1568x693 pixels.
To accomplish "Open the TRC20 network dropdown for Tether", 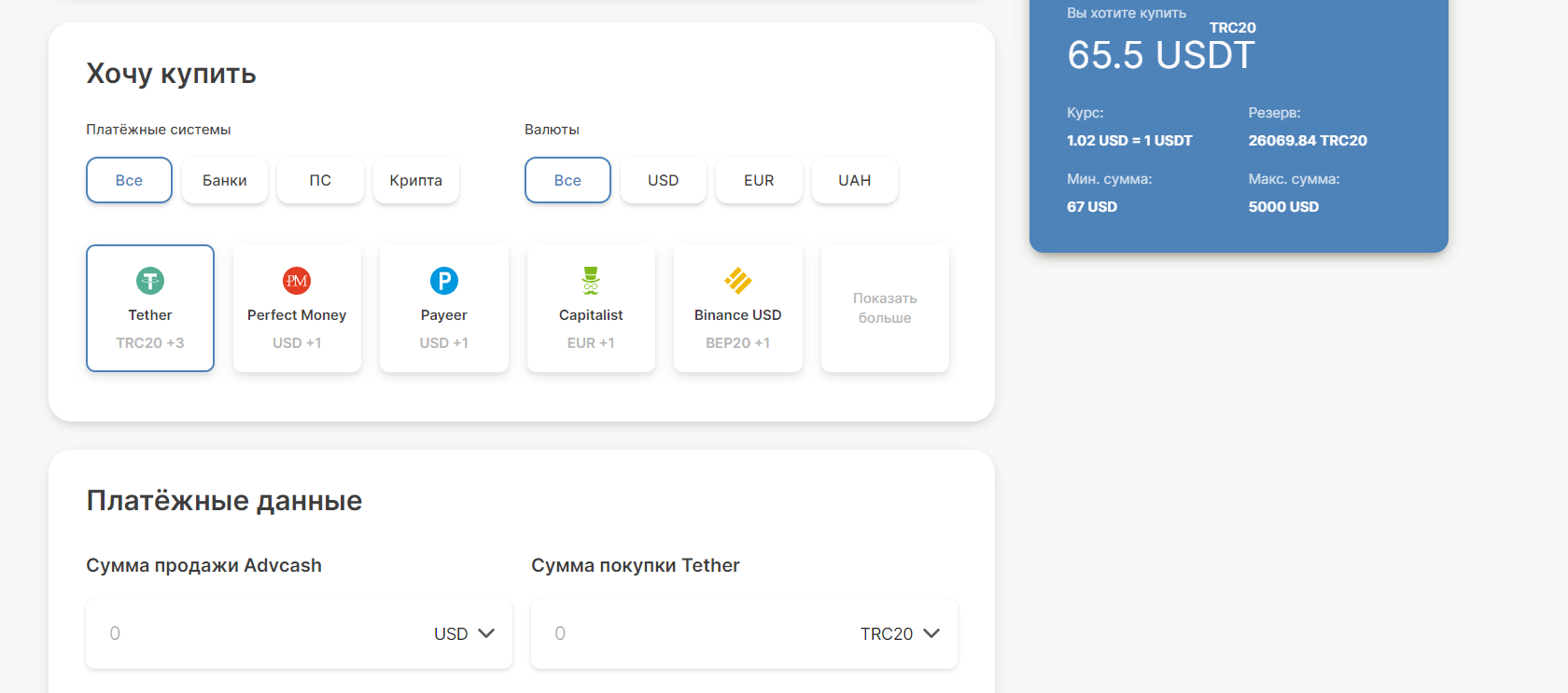I will tap(900, 633).
